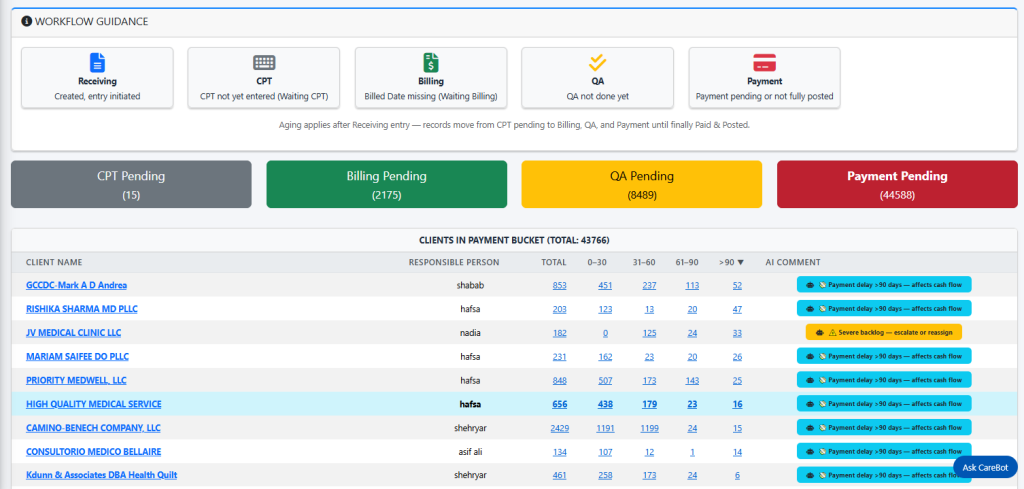Open CAMINO-BENECH COMPANY, LLC client link

click(93, 428)
